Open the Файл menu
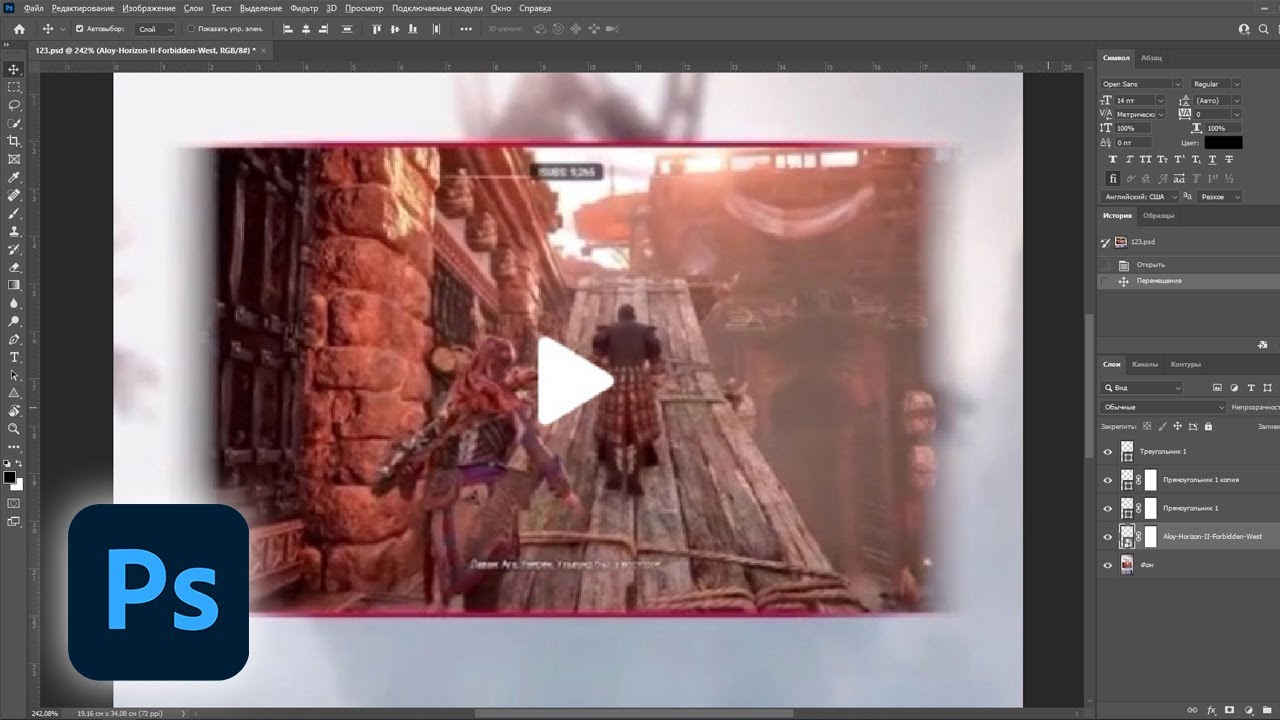This screenshot has height=720, width=1280. [x=33, y=8]
